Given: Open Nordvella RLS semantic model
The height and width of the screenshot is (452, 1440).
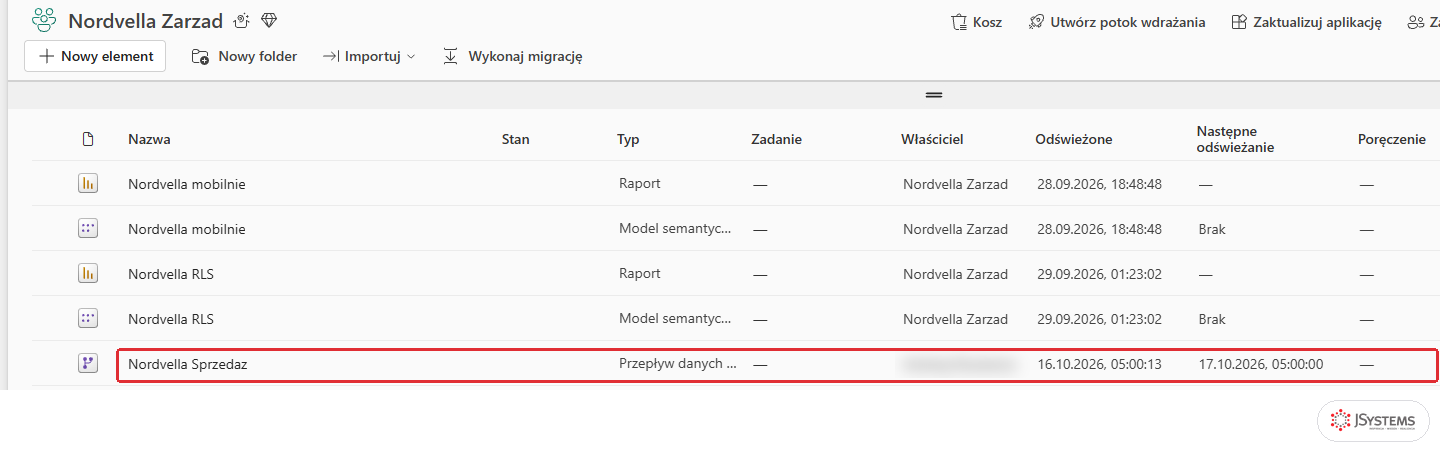Looking at the screenshot, I should click(x=171, y=319).
